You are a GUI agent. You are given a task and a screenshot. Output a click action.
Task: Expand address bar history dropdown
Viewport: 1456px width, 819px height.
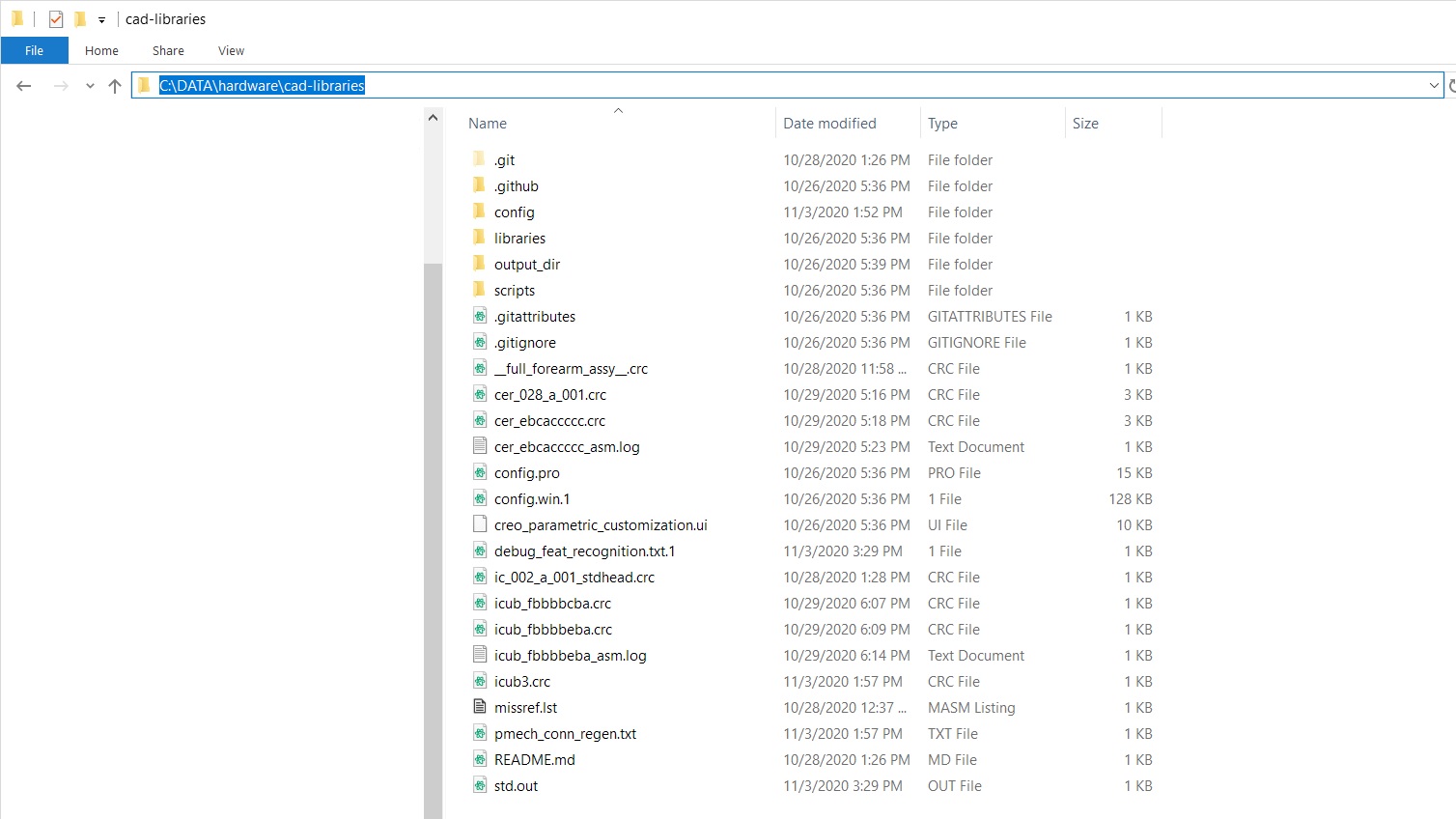coord(1434,85)
